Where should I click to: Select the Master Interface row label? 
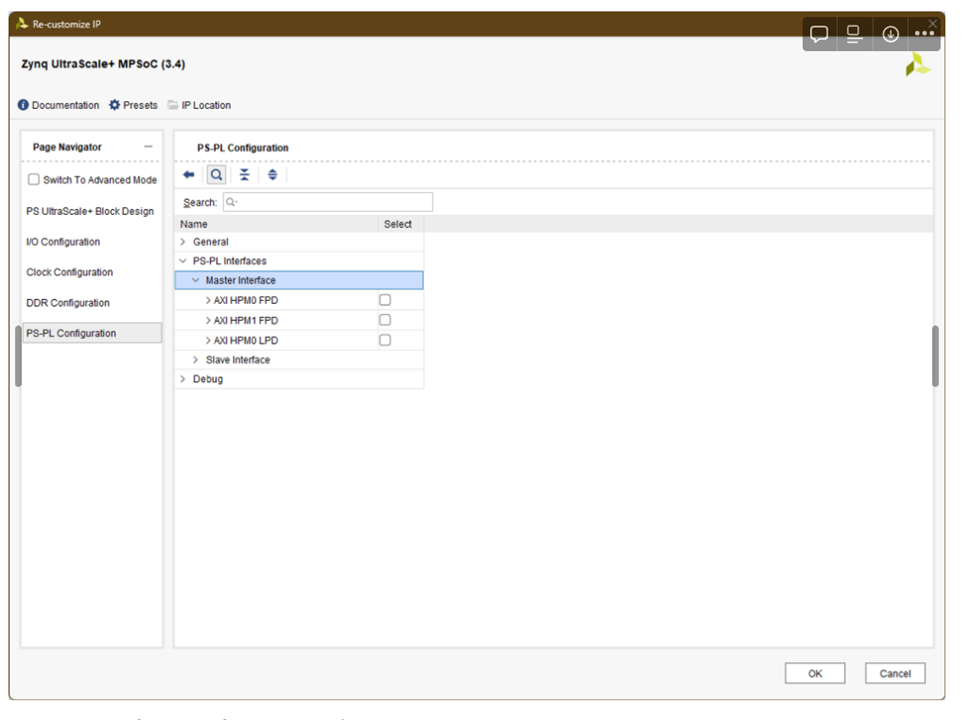240,281
